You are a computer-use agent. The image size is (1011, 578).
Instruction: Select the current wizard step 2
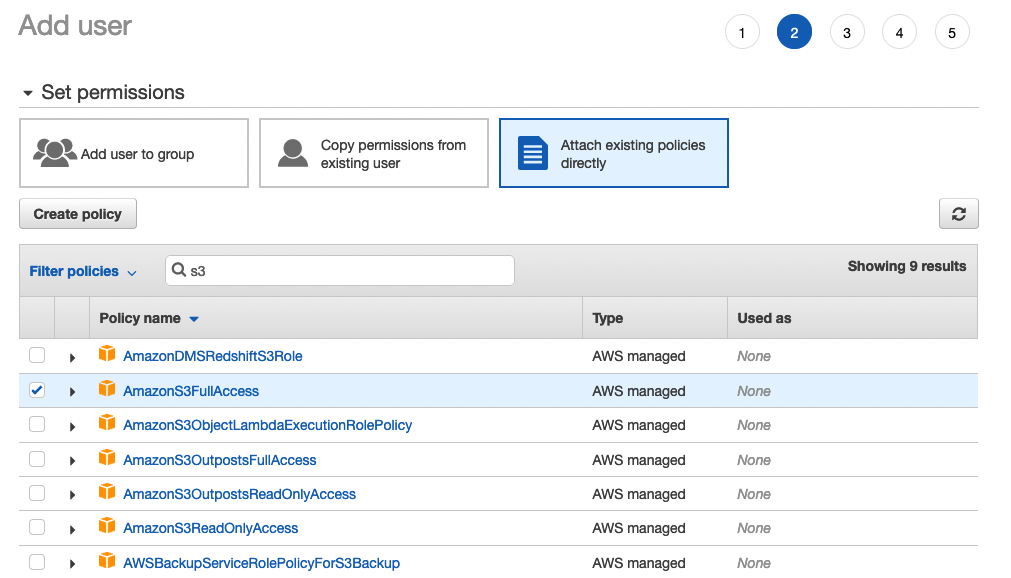tap(794, 32)
